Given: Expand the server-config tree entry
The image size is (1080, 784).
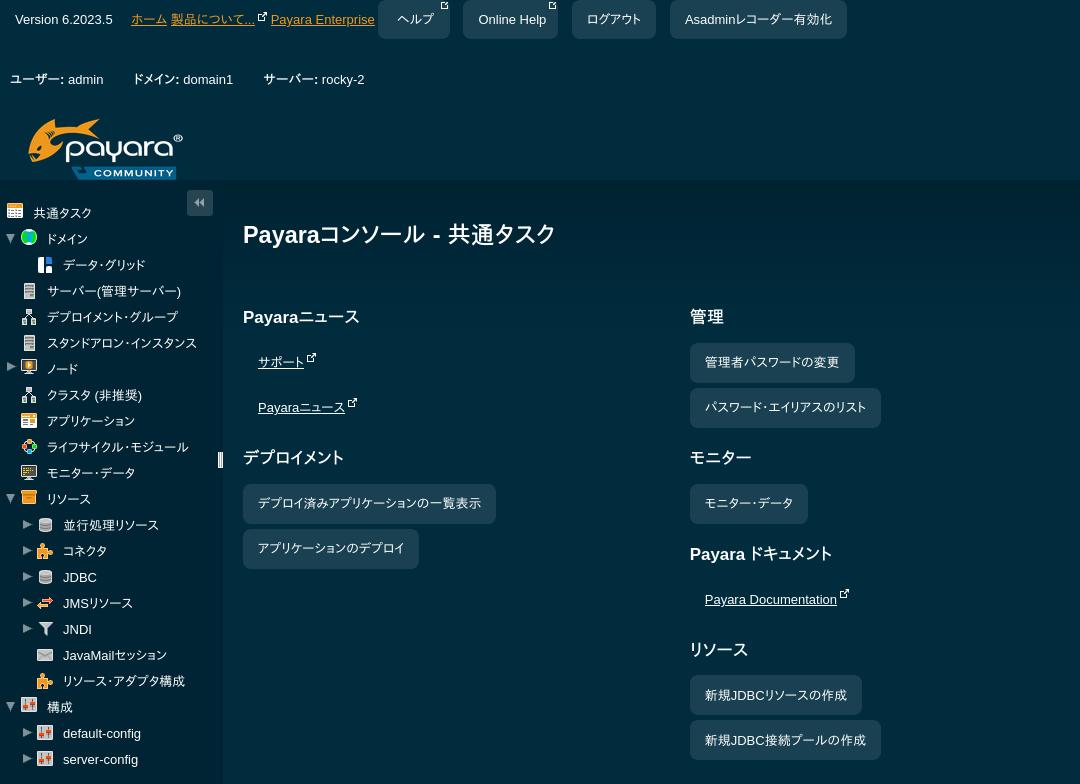Looking at the screenshot, I should pyautogui.click(x=27, y=758).
